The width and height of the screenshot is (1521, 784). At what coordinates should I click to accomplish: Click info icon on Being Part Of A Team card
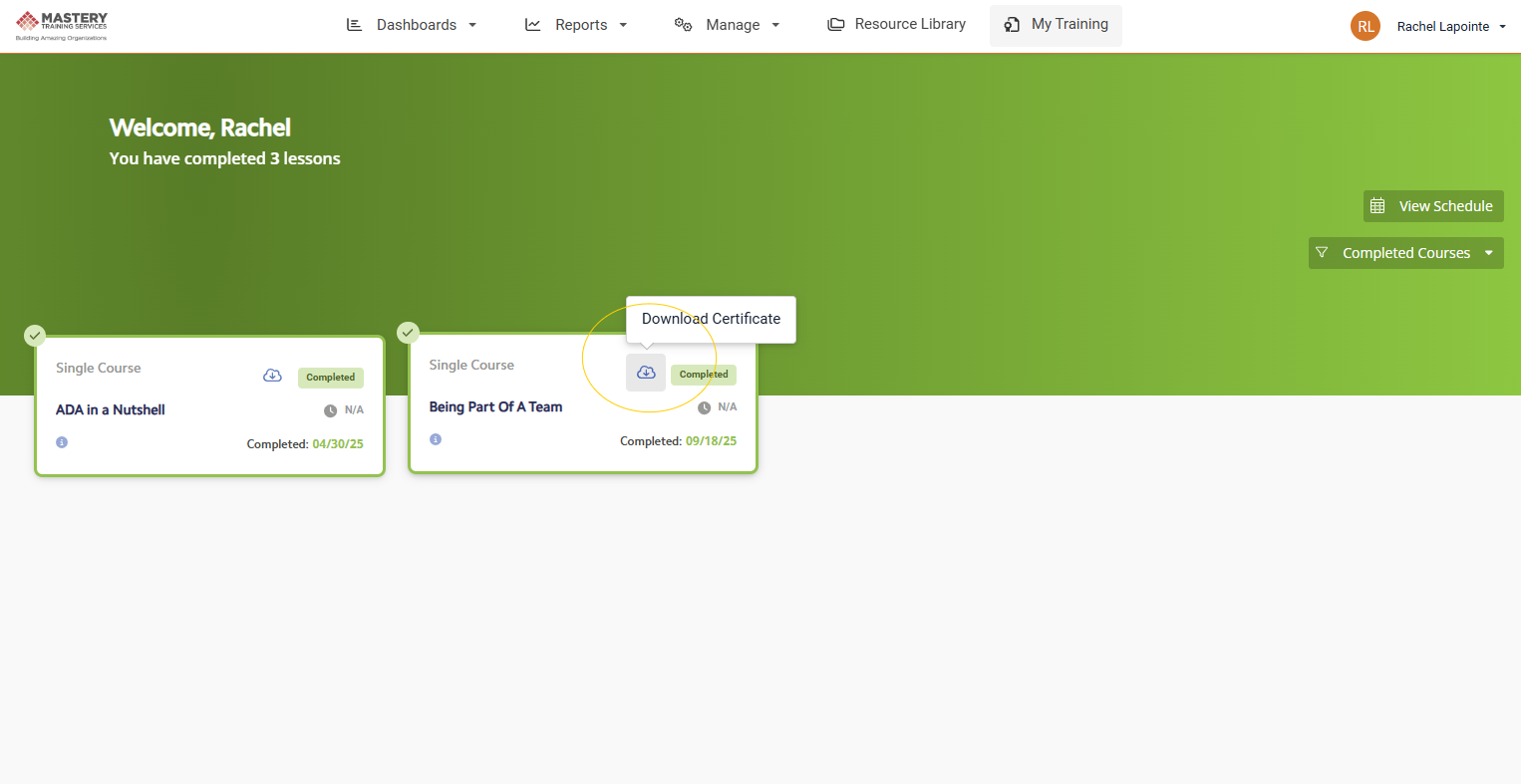click(x=436, y=439)
